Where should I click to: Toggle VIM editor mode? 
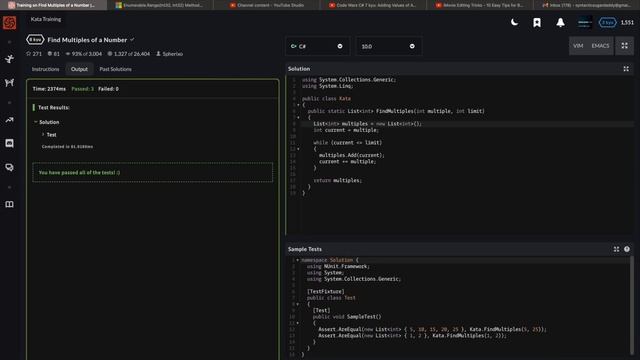578,46
